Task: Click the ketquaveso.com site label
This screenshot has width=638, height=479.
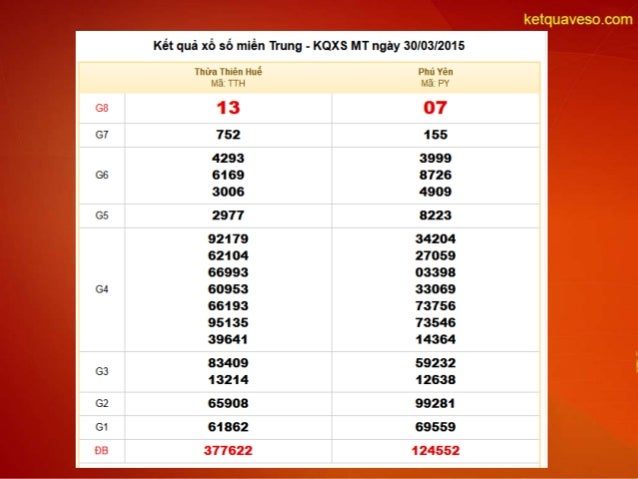Action: (x=578, y=19)
